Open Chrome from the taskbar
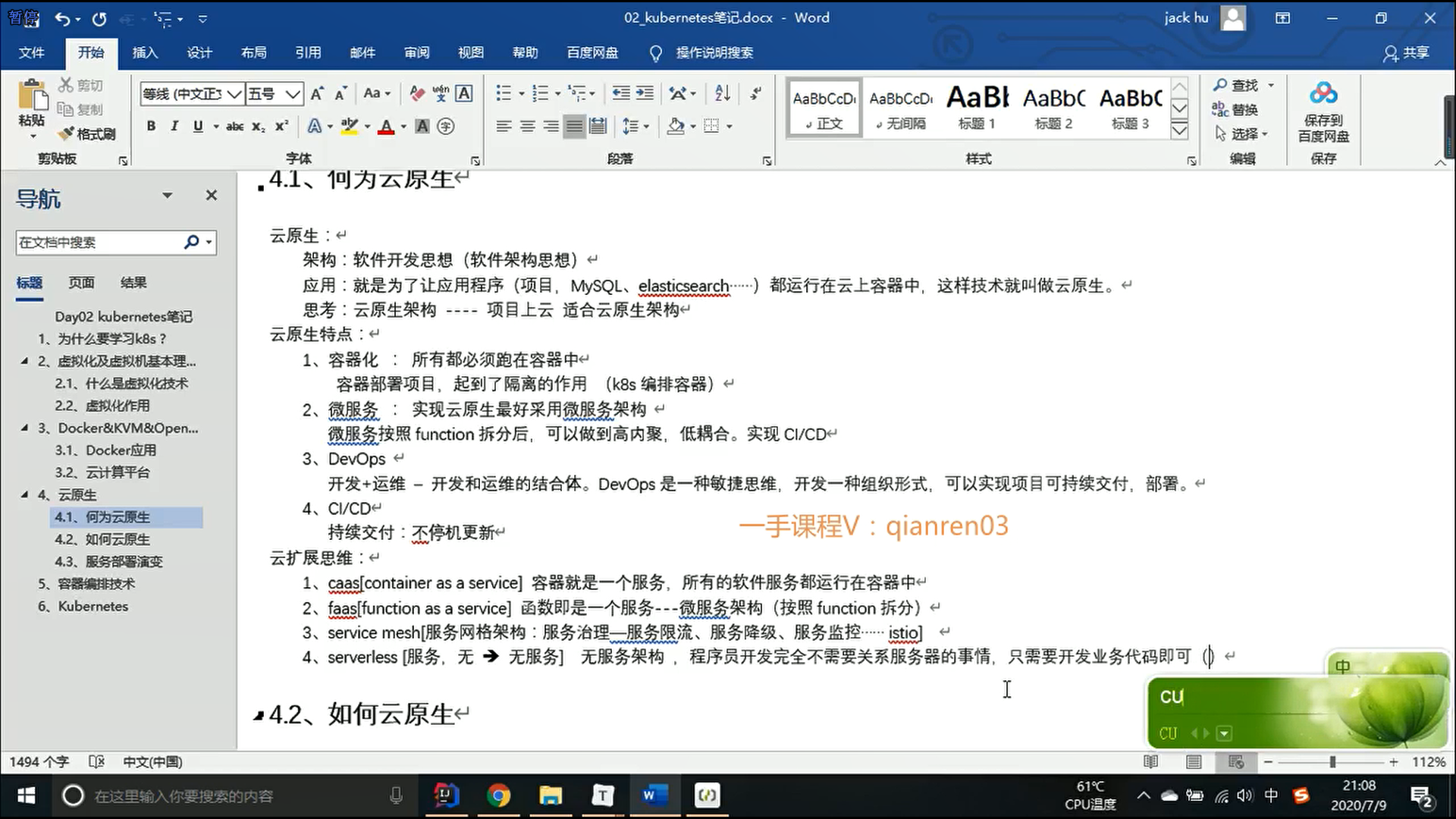This screenshot has height=819, width=1456. pyautogui.click(x=498, y=795)
